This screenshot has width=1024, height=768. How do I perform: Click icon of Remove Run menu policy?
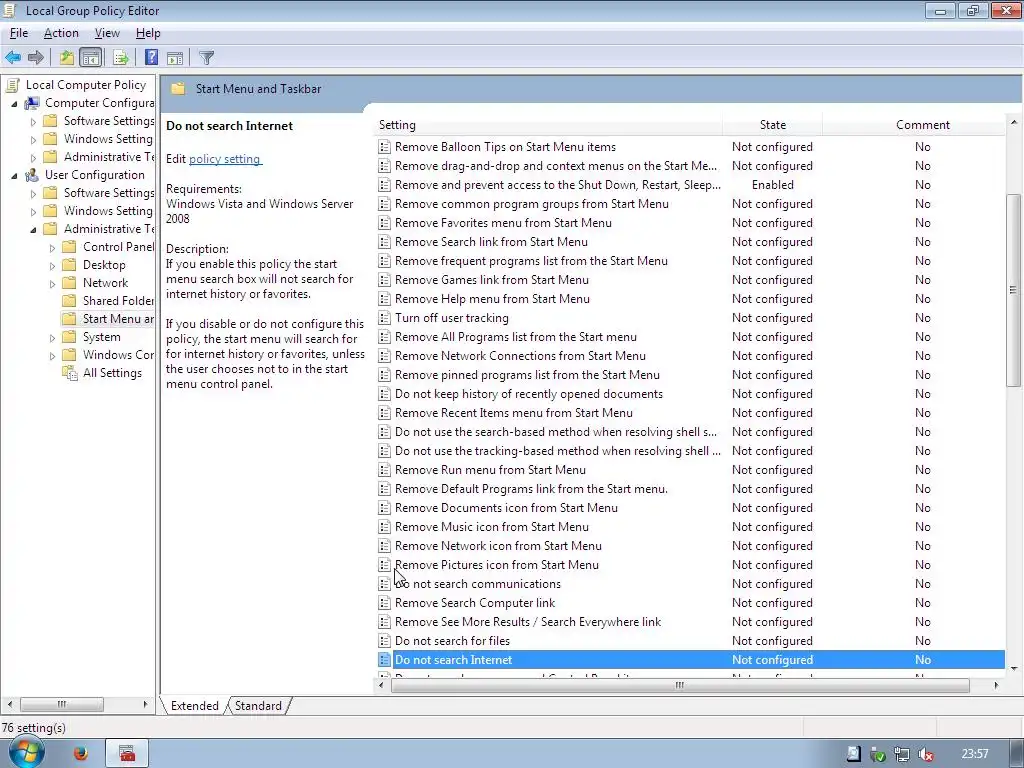click(384, 470)
